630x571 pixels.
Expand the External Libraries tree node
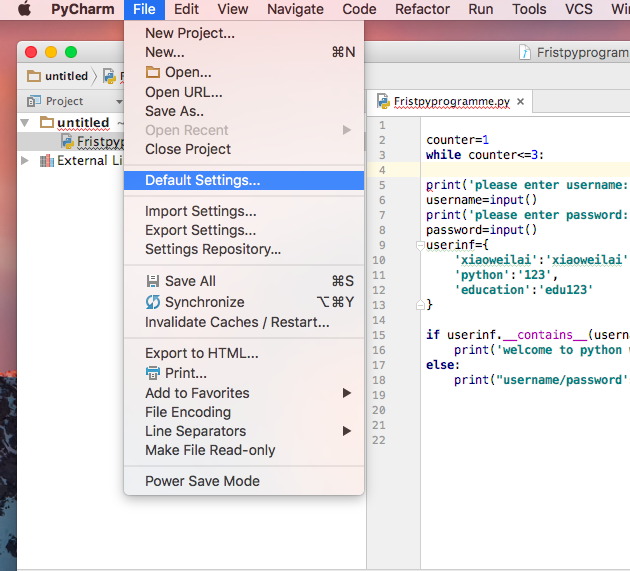(x=25, y=161)
